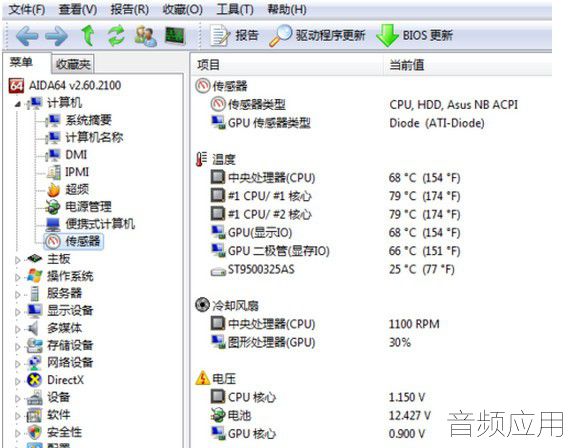Click the back navigation arrow icon
This screenshot has height=448, width=576.
point(27,36)
